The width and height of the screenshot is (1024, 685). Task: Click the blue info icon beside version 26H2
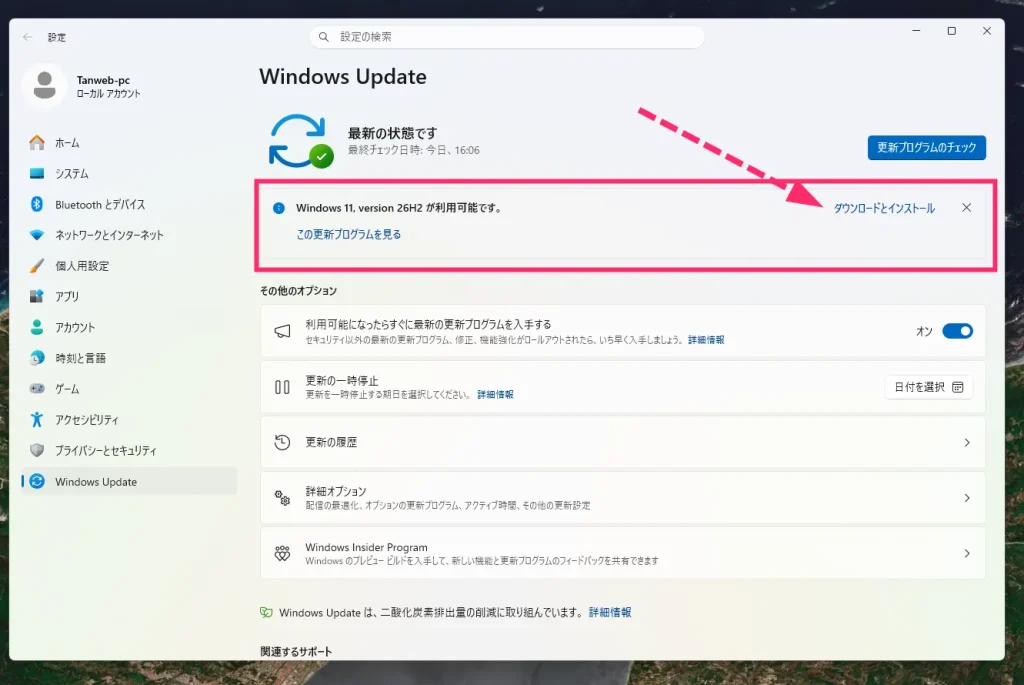pyautogui.click(x=279, y=208)
